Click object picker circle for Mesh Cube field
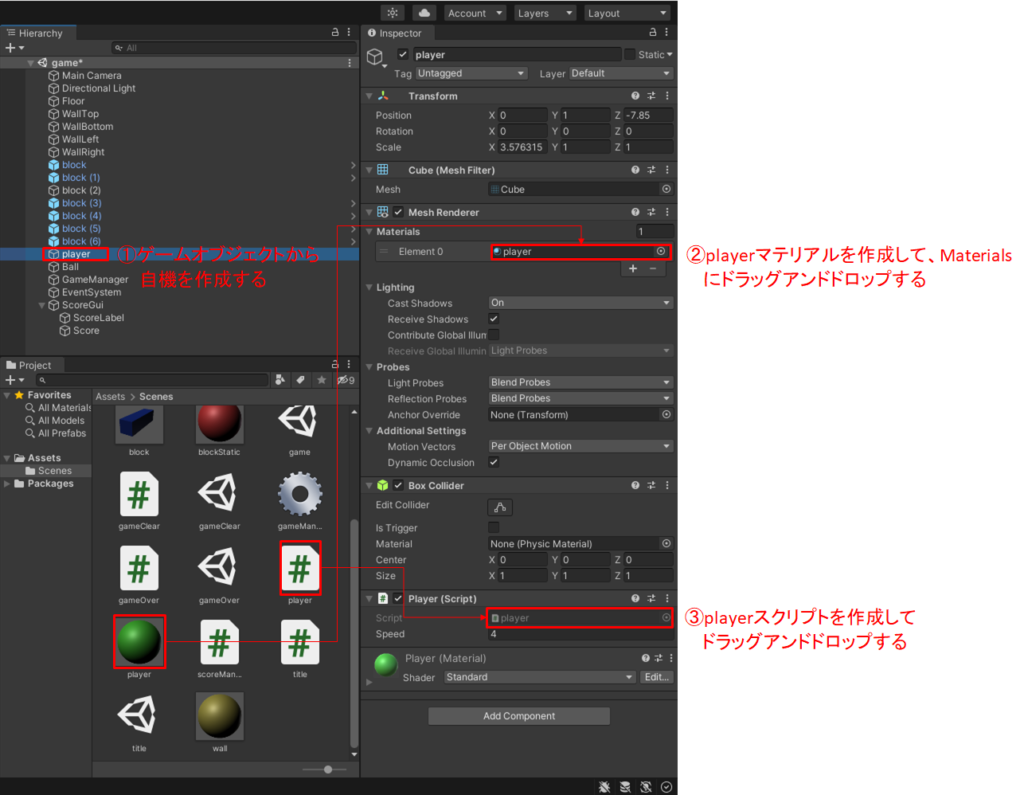This screenshot has height=795, width=1024. (666, 189)
